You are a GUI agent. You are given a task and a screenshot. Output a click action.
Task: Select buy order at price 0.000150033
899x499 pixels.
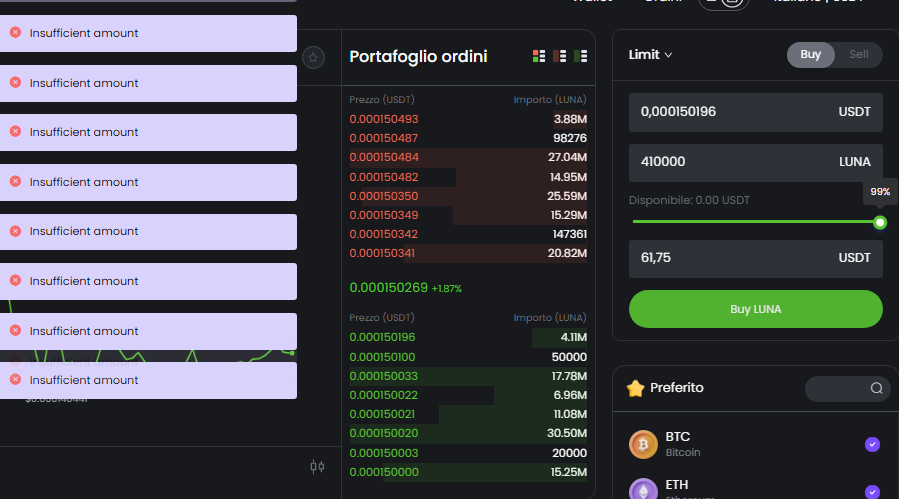(468, 376)
